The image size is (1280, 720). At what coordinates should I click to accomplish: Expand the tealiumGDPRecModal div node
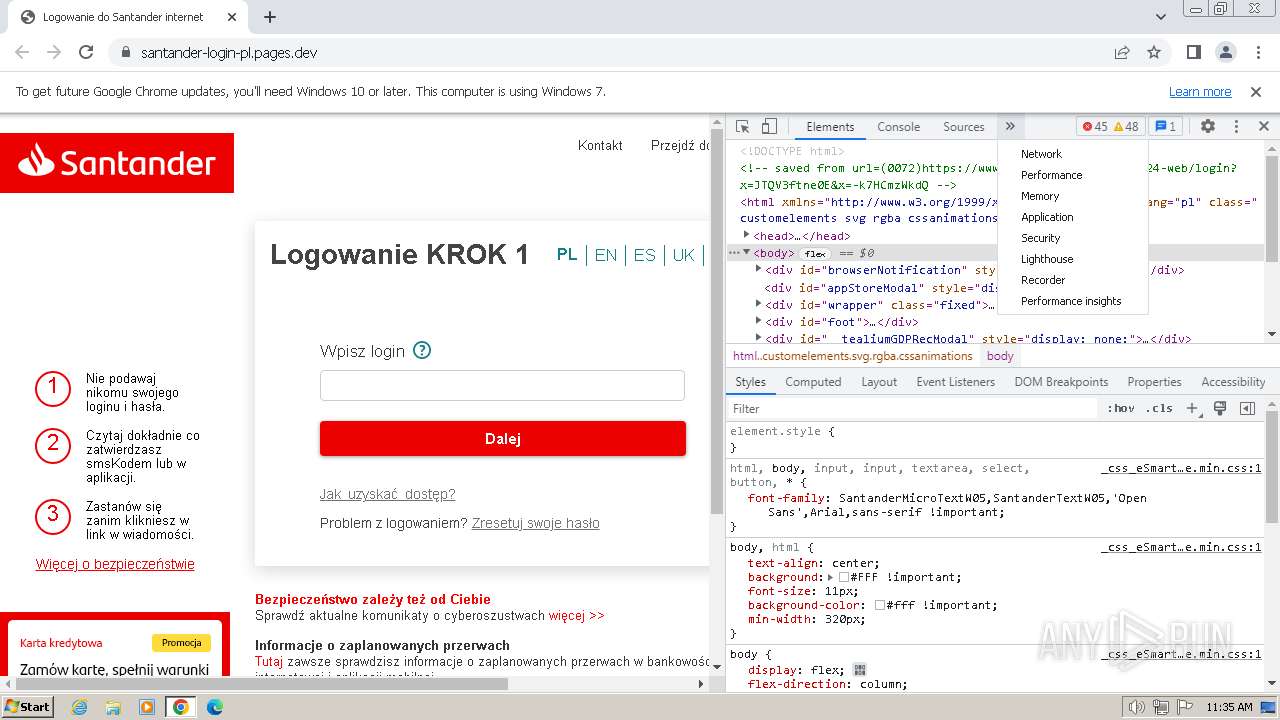(x=758, y=338)
